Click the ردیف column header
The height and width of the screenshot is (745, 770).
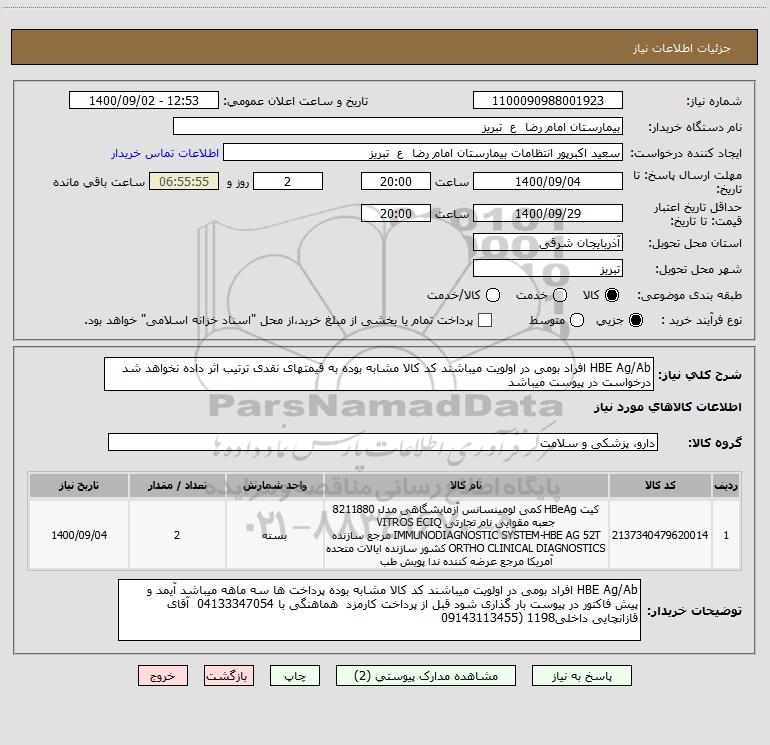pos(726,485)
